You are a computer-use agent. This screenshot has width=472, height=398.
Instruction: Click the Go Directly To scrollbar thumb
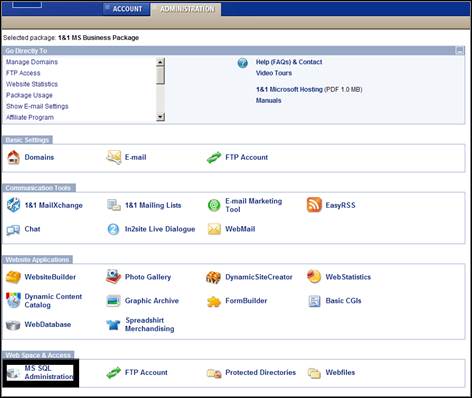[161, 75]
